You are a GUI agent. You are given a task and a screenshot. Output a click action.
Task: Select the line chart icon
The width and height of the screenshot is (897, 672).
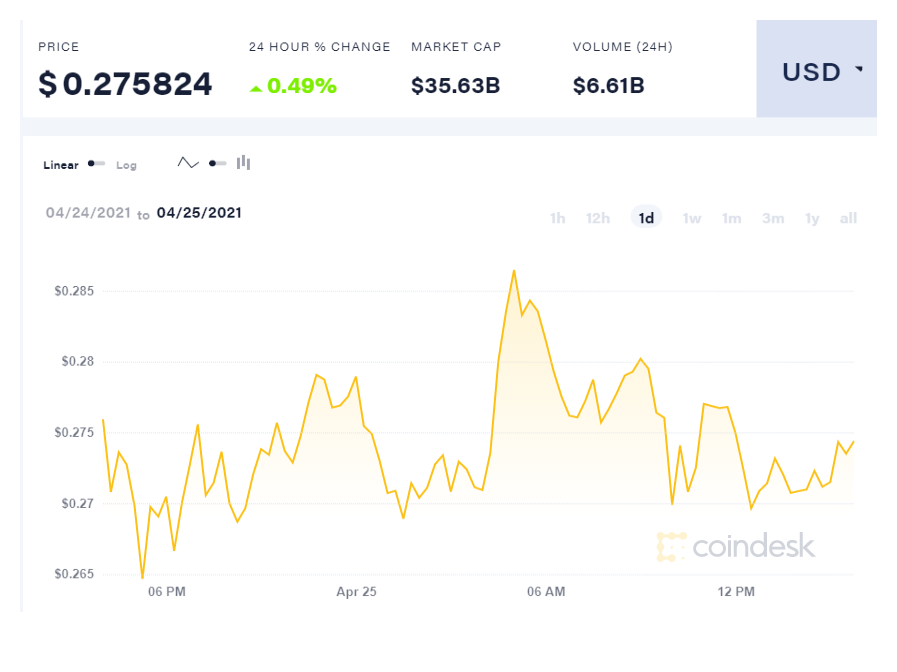(x=188, y=163)
